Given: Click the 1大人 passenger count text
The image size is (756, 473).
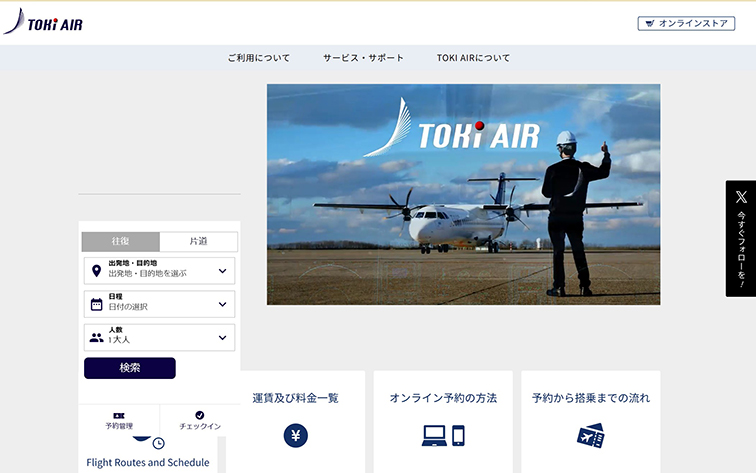Looking at the screenshot, I should click(119, 340).
